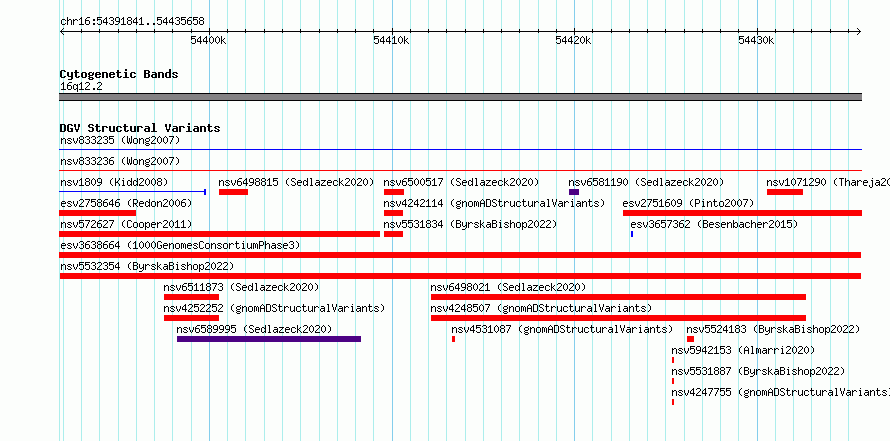Click the gray 16q12.2 cytogenetic band bar
The width and height of the screenshot is (890, 441).
tap(460, 97)
